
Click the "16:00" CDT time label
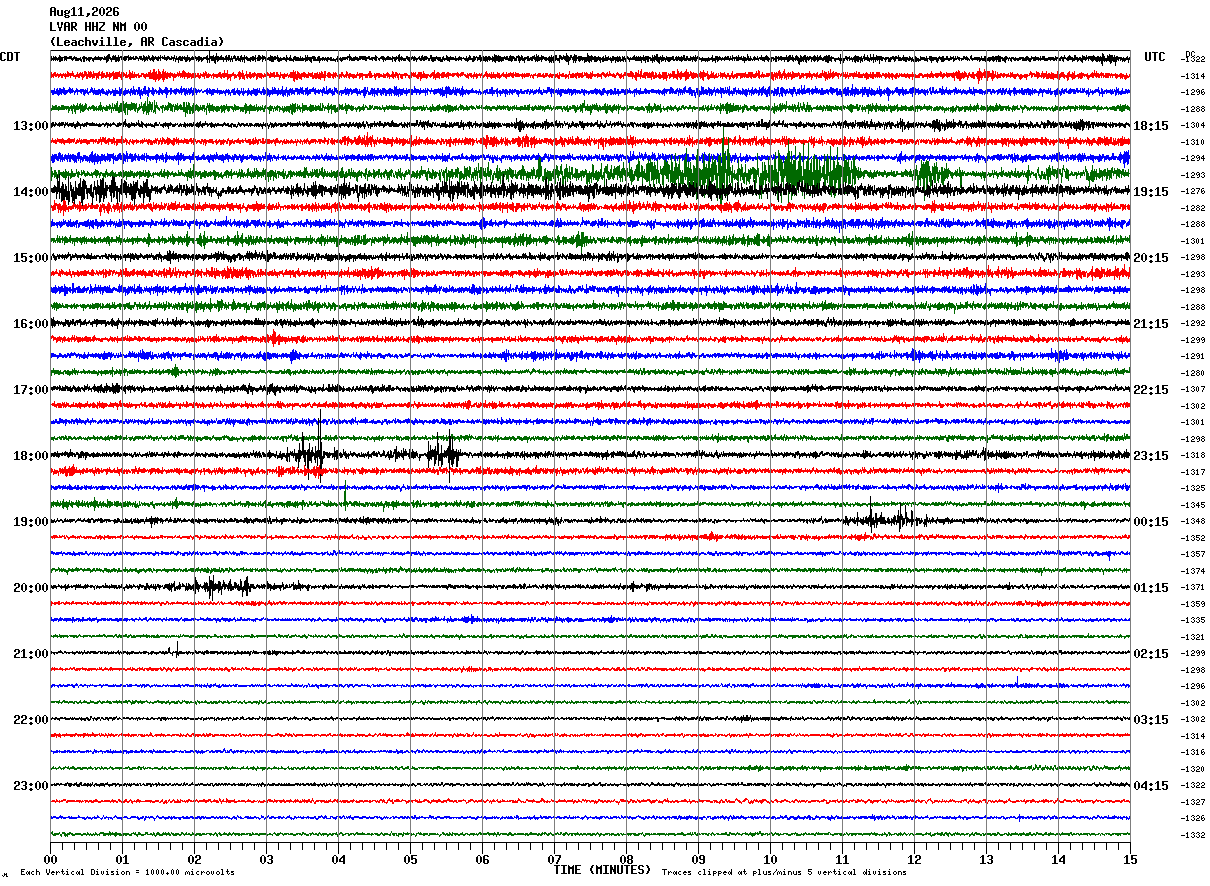[x=30, y=324]
